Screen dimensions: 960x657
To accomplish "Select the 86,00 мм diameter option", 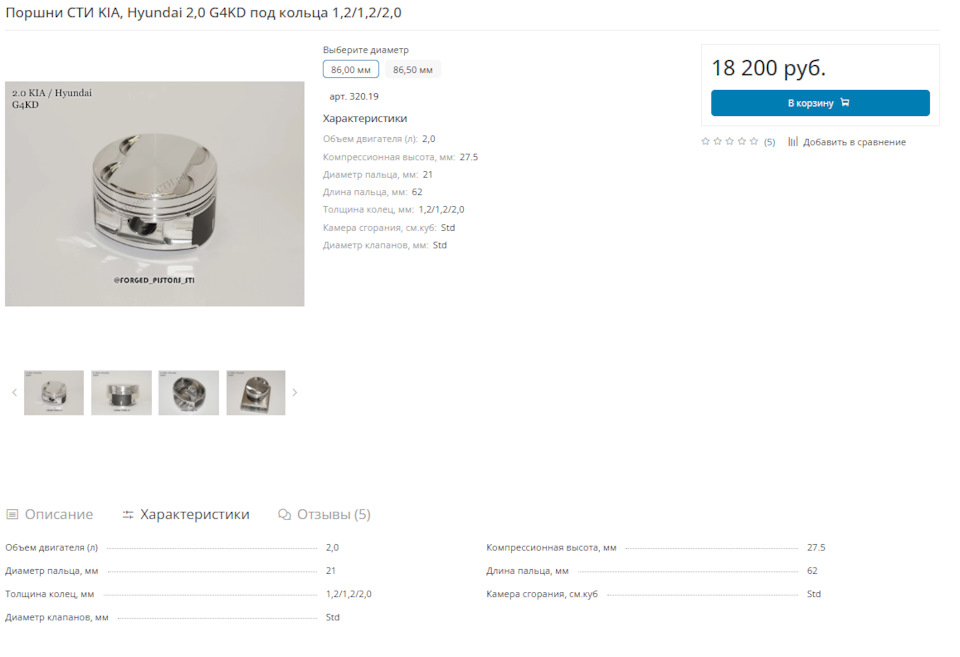I will 351,69.
